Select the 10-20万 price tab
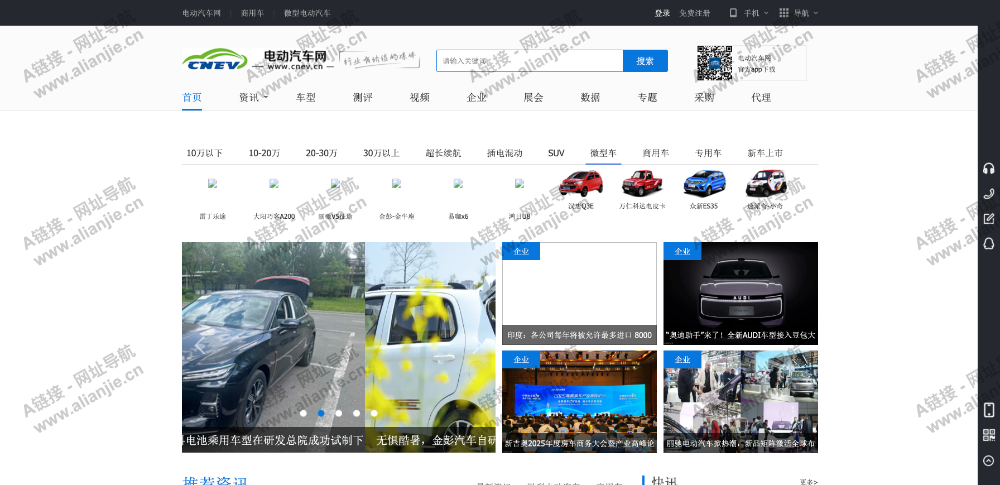The image size is (1000, 485). click(264, 153)
